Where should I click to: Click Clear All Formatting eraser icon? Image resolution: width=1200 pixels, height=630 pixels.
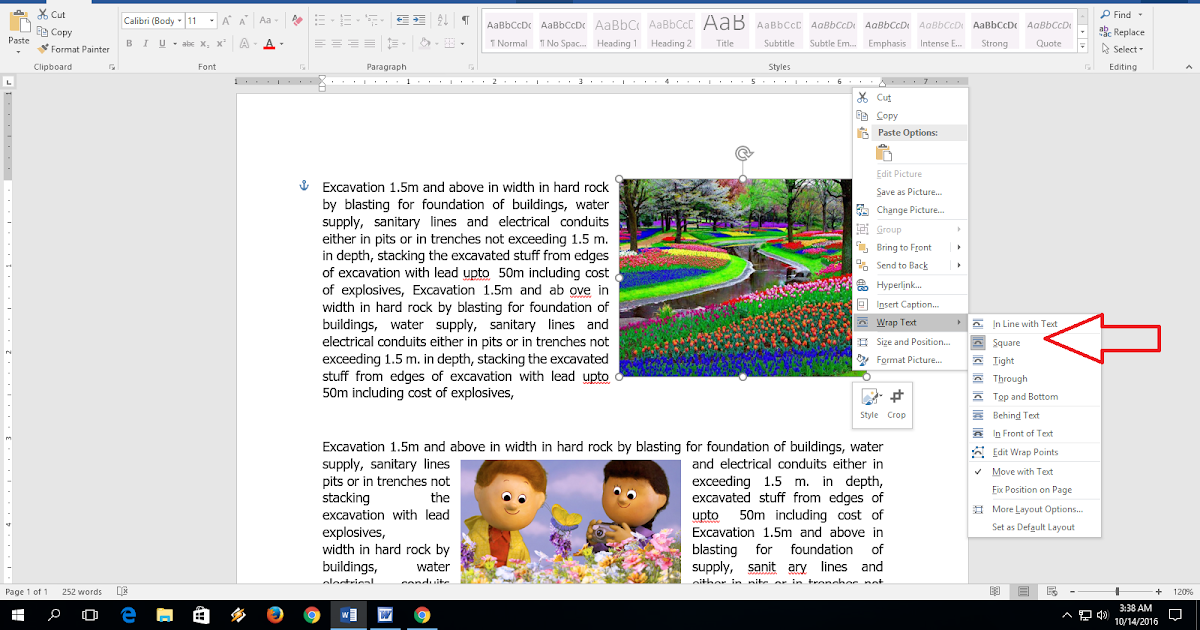tap(297, 20)
